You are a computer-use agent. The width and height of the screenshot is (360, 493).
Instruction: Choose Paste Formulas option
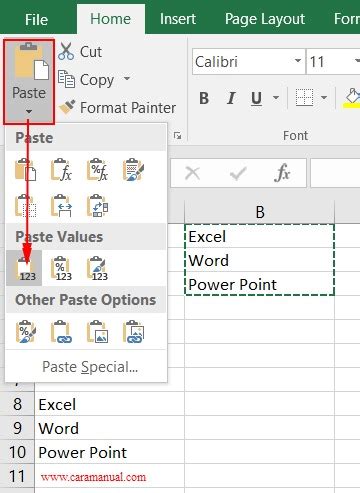61,170
